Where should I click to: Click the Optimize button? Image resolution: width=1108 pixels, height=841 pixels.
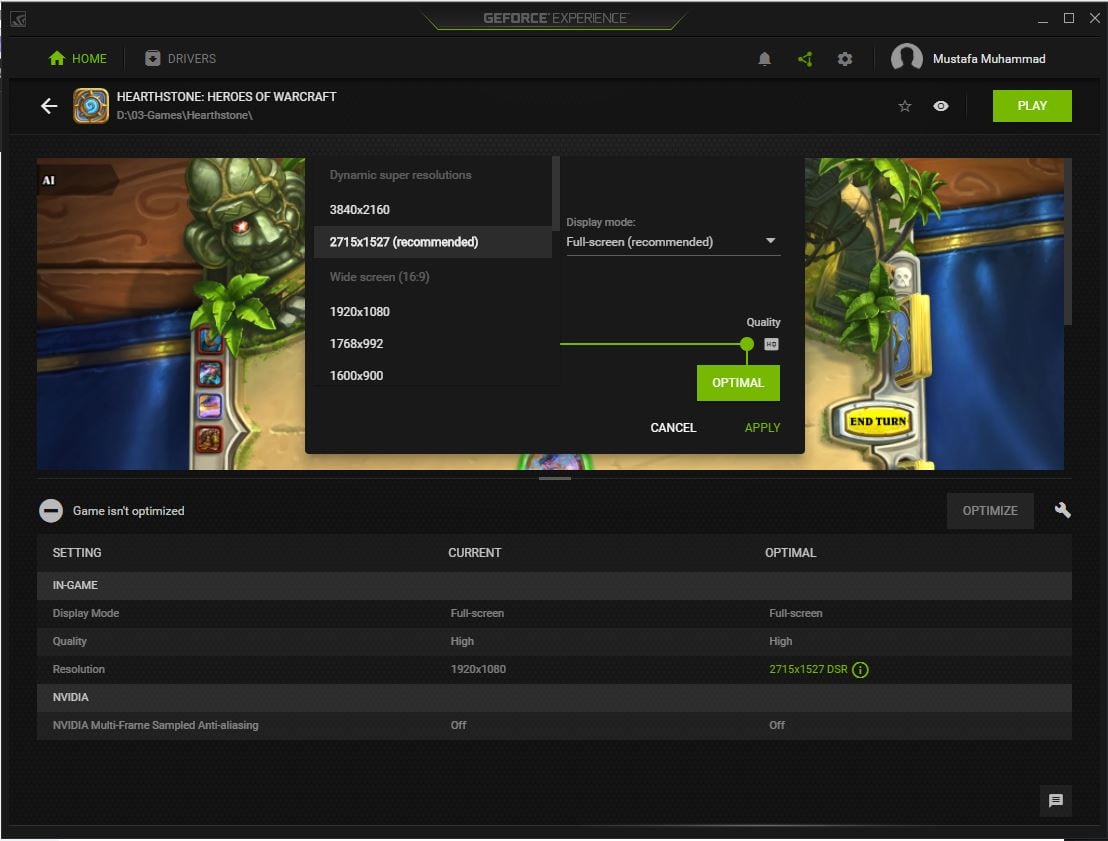(x=990, y=511)
